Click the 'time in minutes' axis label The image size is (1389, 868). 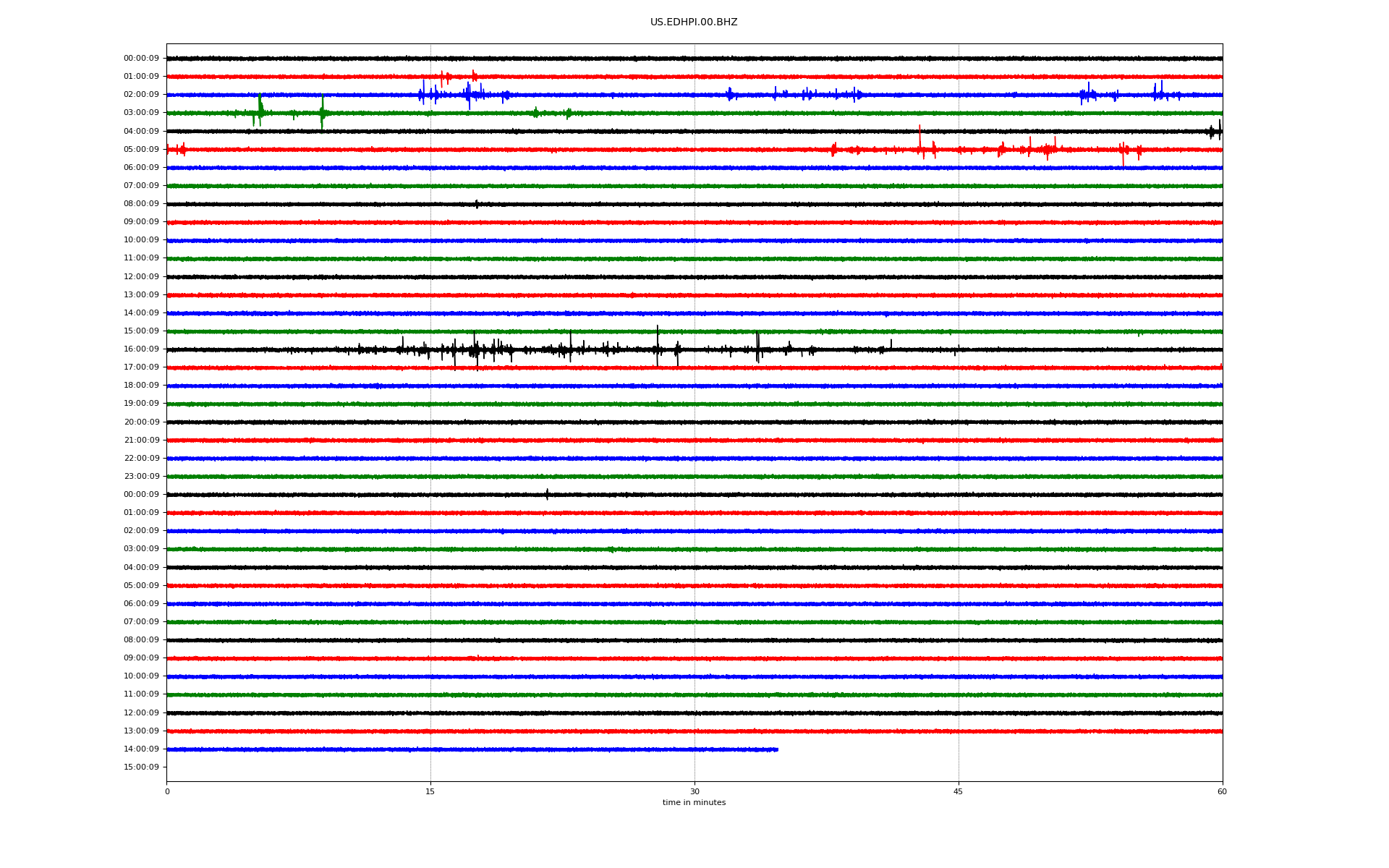(x=693, y=803)
